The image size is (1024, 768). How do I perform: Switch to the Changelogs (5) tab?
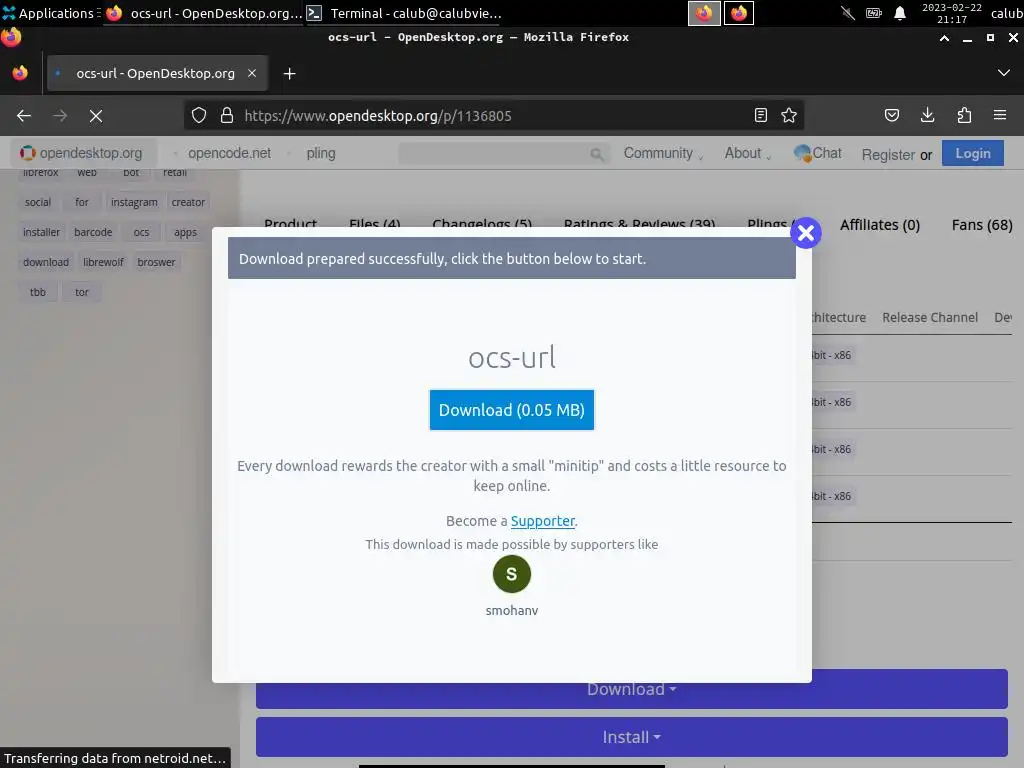click(x=482, y=224)
